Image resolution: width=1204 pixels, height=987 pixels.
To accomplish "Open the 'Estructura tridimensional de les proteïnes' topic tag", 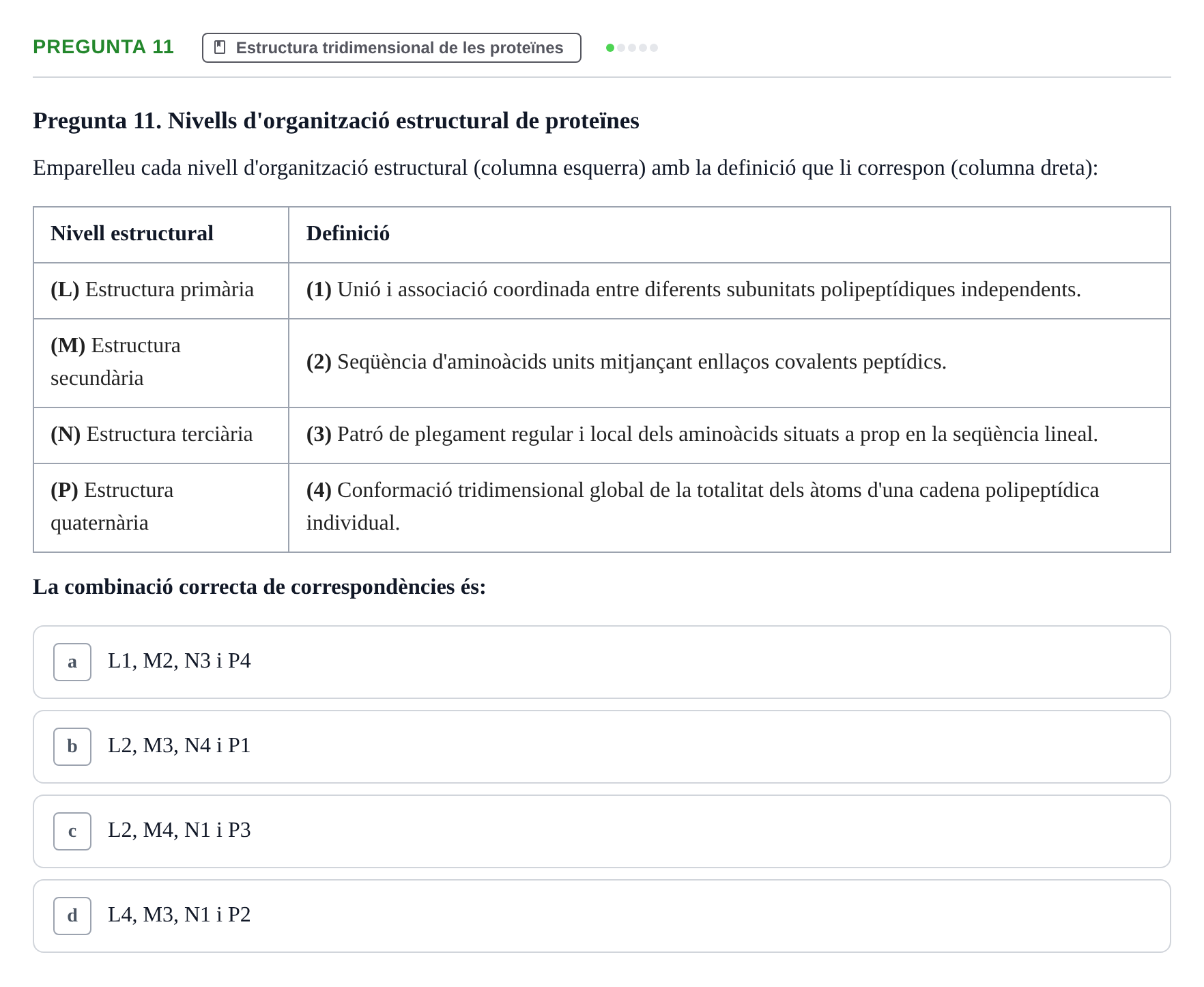I will click(x=392, y=48).
